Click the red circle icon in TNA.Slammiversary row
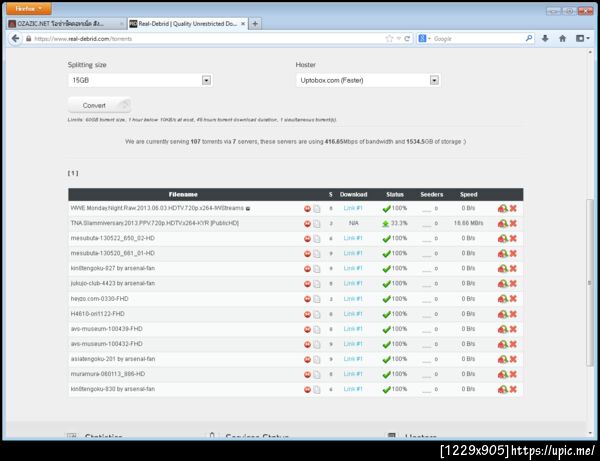Image resolution: width=600 pixels, height=461 pixels. click(307, 223)
